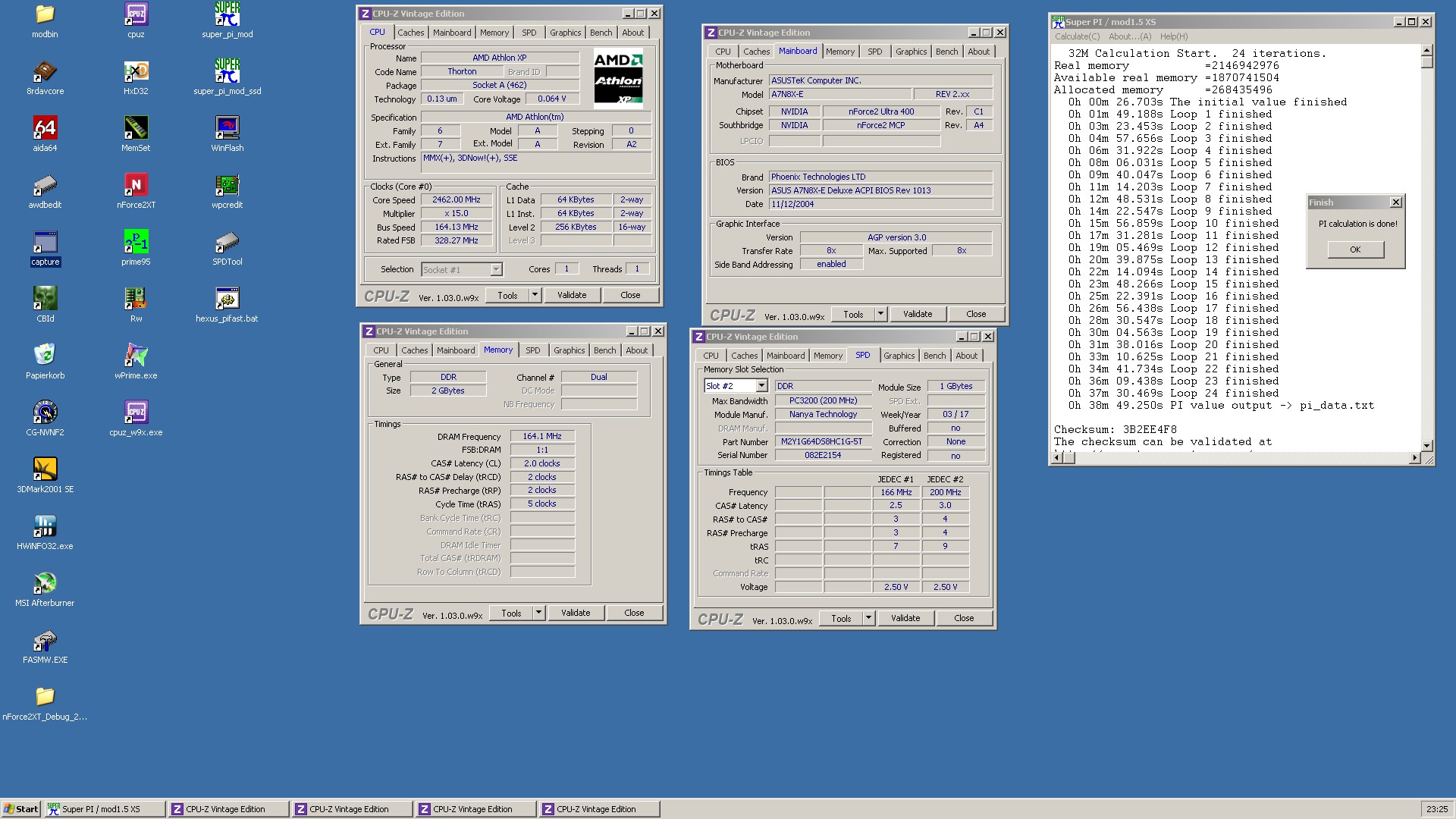Image resolution: width=1456 pixels, height=819 pixels.
Task: Launch WinFlash desktop icon
Action: pos(227,134)
